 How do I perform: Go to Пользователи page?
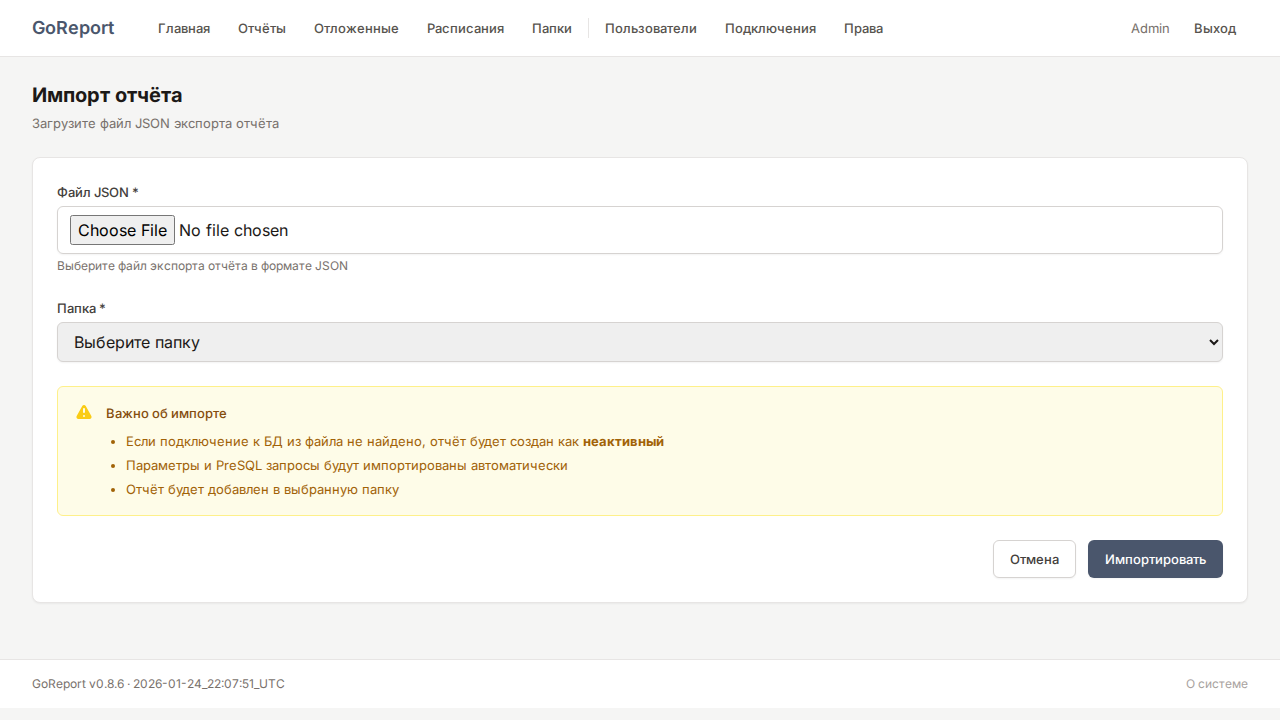coord(651,28)
